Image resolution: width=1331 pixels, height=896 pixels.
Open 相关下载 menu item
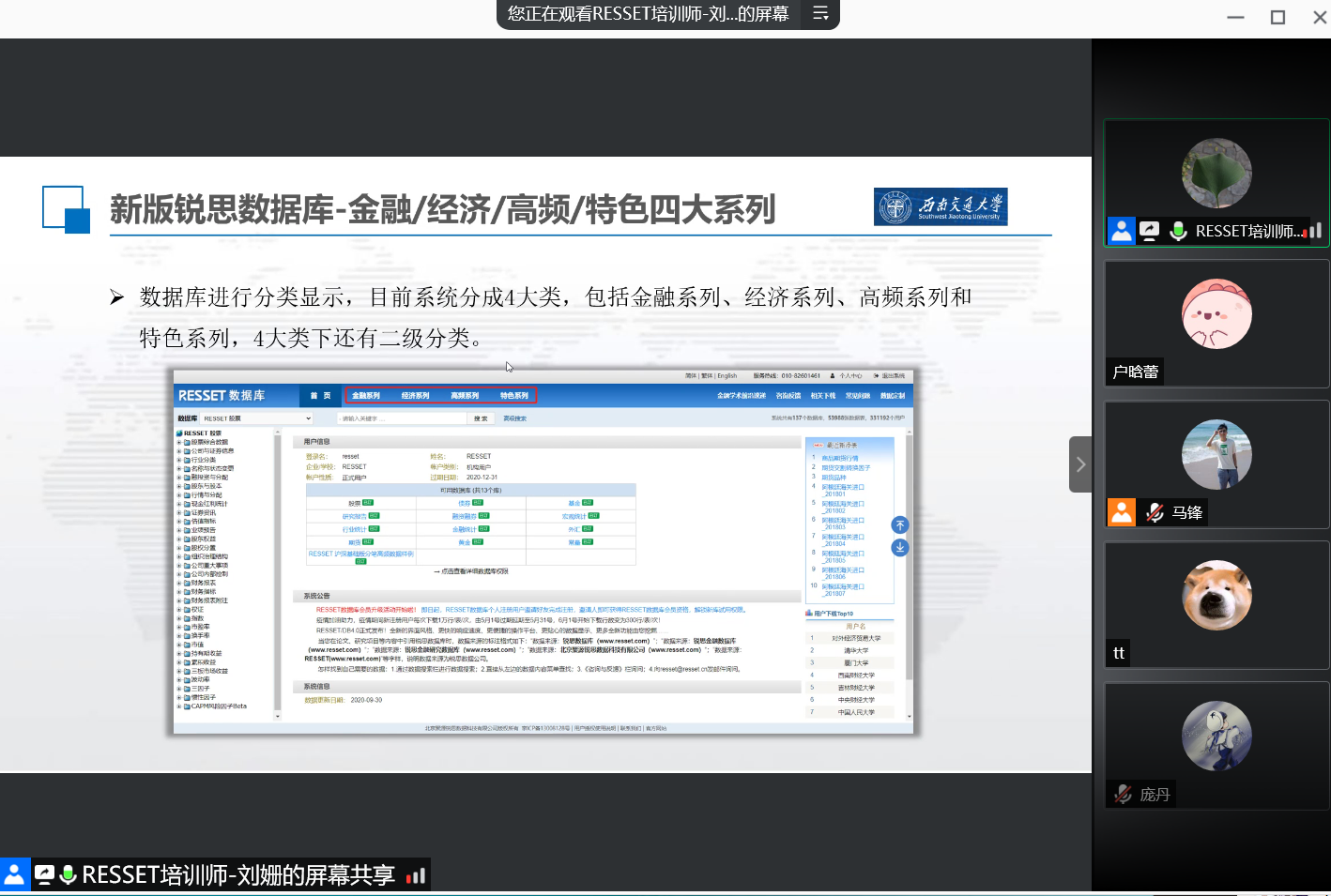(823, 396)
